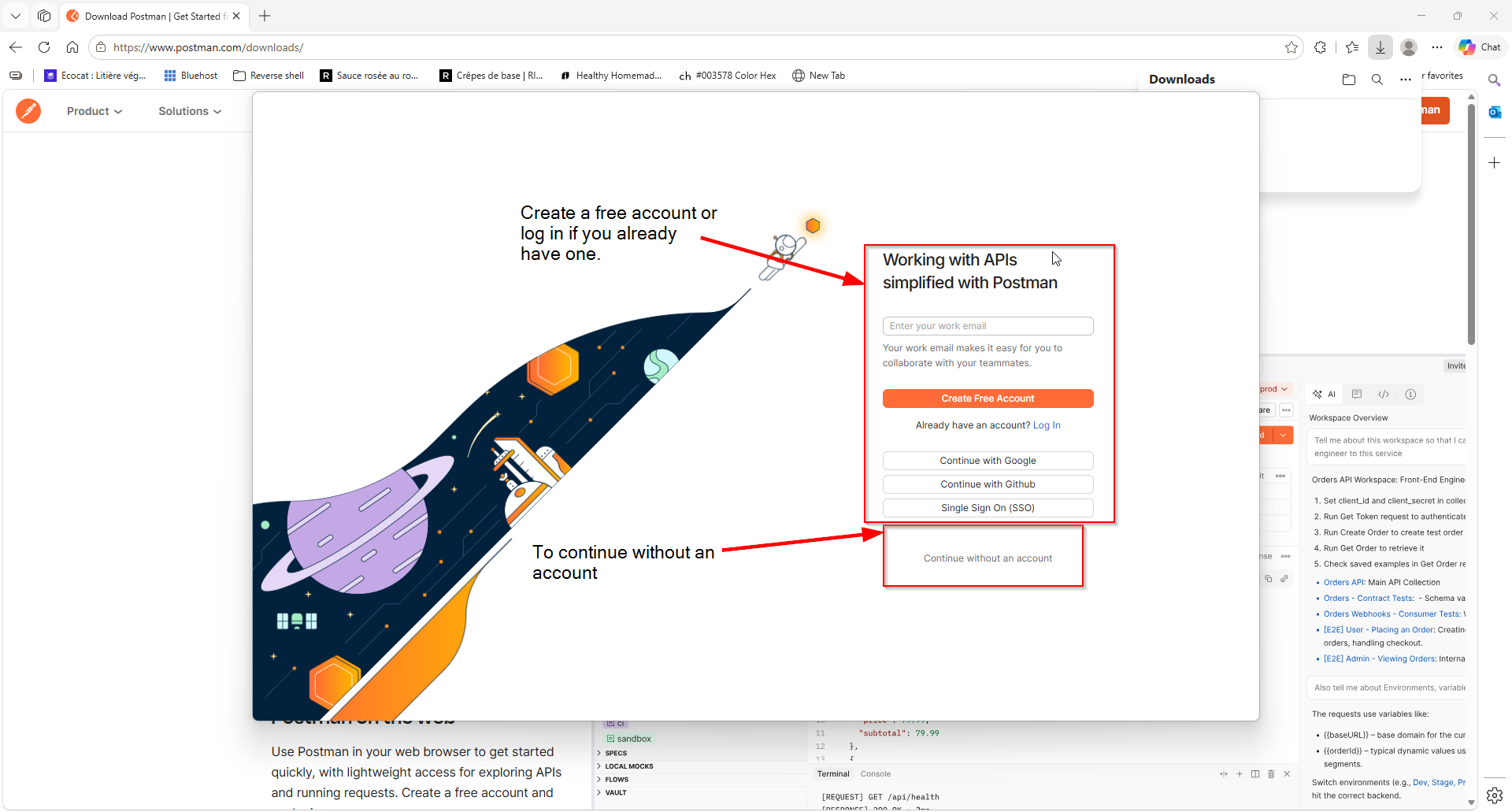Close the Download Postman tab
The image size is (1512, 812).
tap(236, 16)
